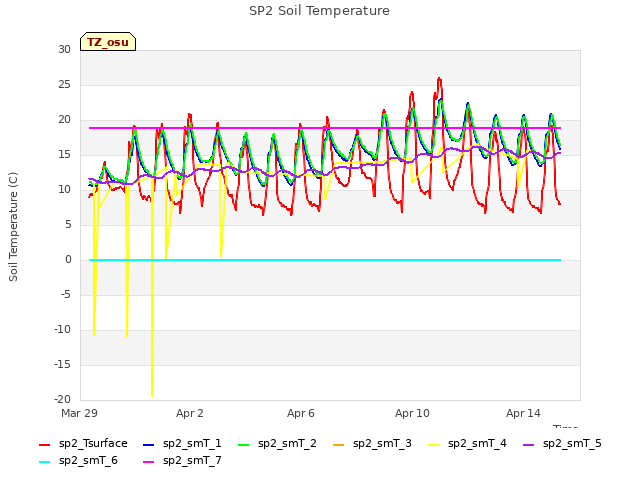Click the Apr 2 x-axis label
The image size is (640, 480).
pos(190,413)
